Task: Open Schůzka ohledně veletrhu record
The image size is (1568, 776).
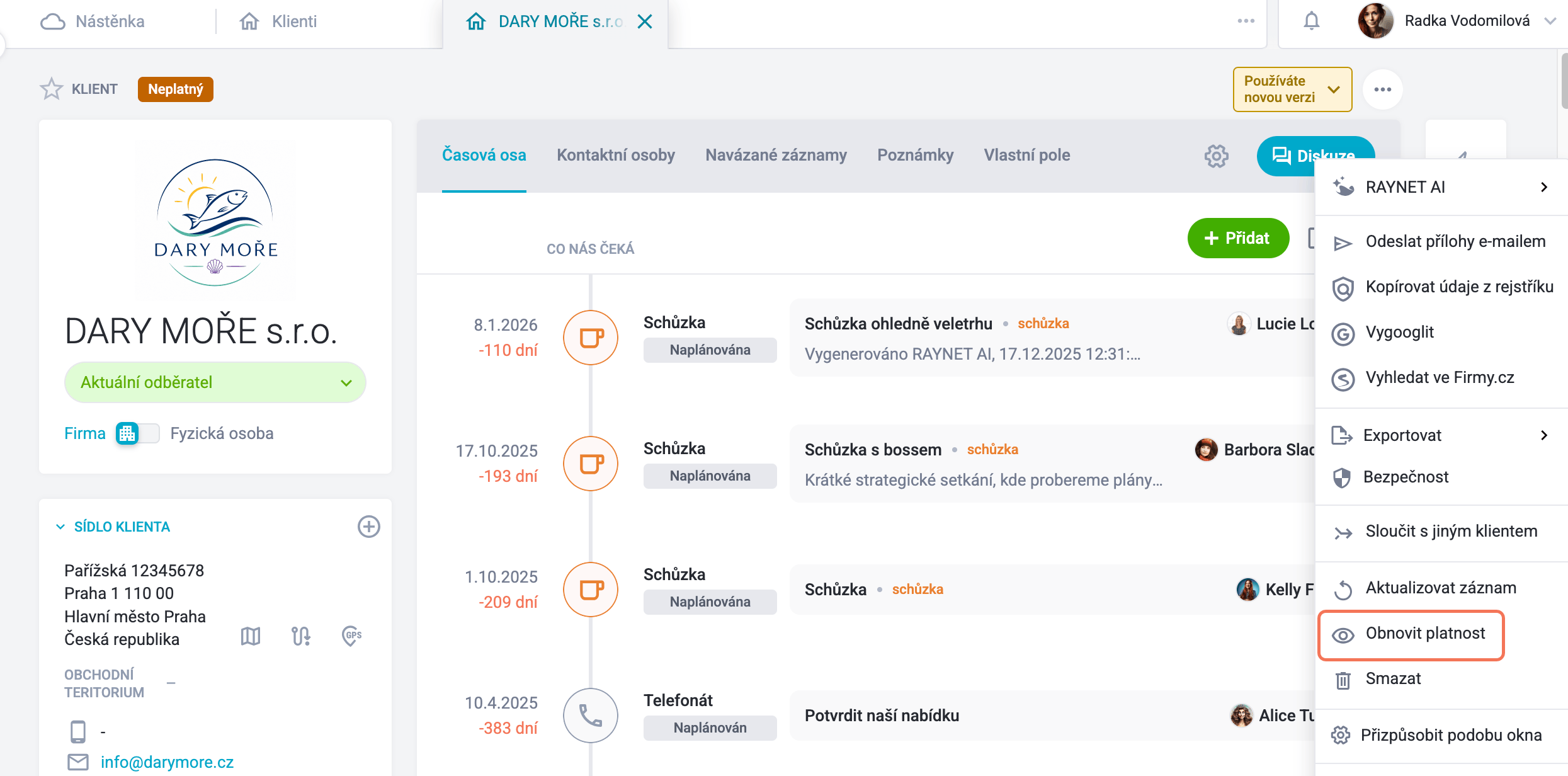Action: pyautogui.click(x=898, y=324)
